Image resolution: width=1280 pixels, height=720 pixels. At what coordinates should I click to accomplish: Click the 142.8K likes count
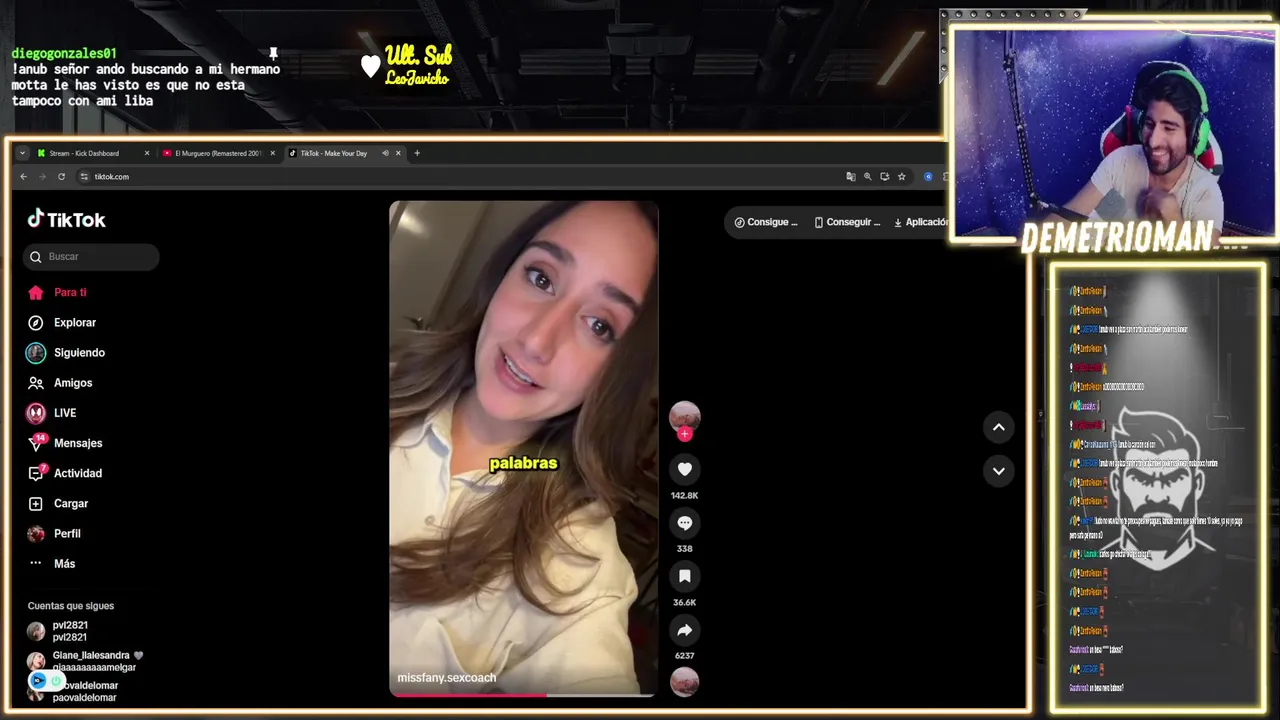(x=685, y=495)
